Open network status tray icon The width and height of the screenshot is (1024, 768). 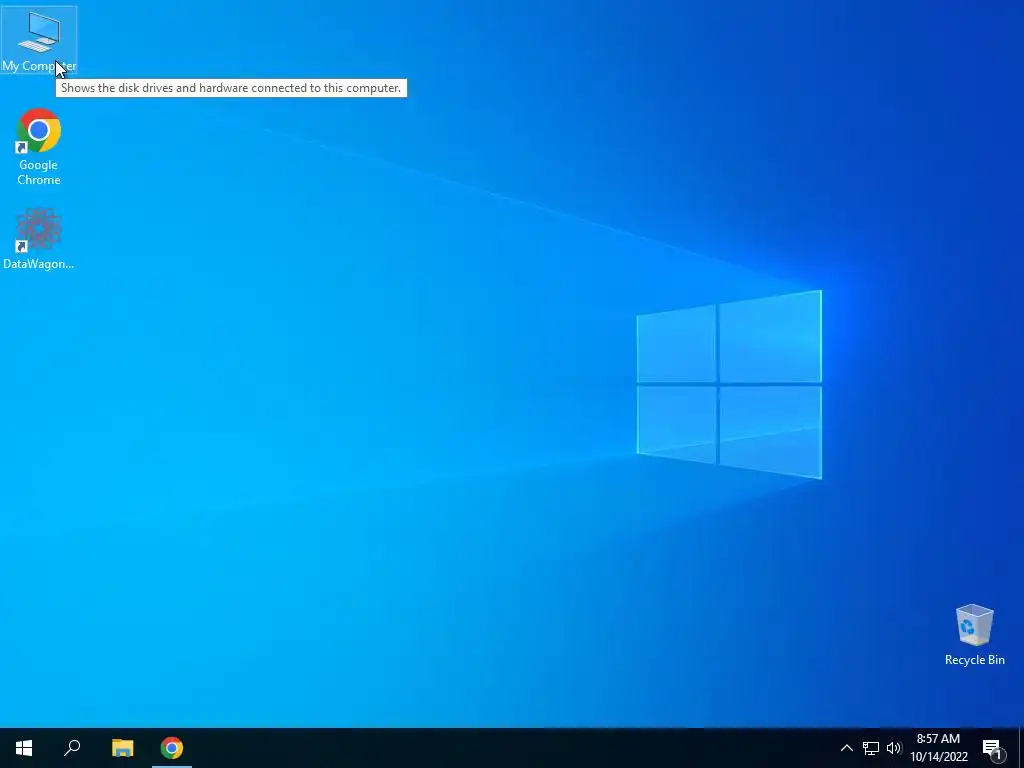pyautogui.click(x=871, y=748)
